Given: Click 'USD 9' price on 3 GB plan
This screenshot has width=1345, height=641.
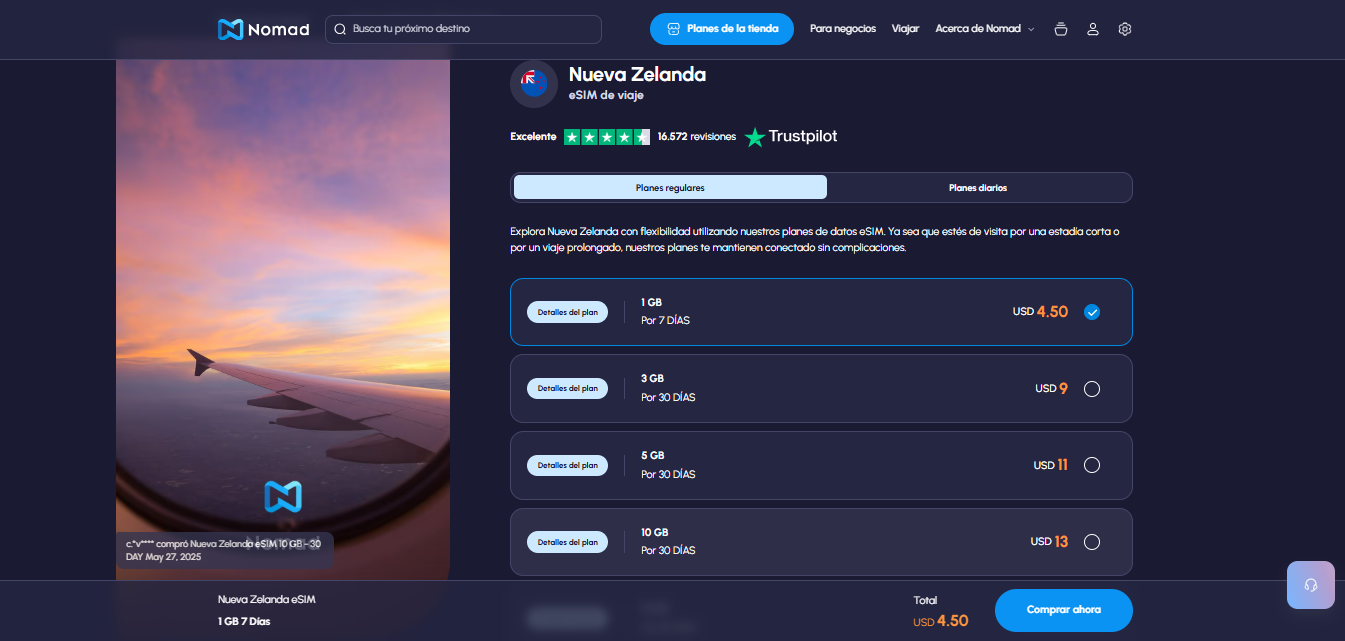Looking at the screenshot, I should click(1051, 389).
